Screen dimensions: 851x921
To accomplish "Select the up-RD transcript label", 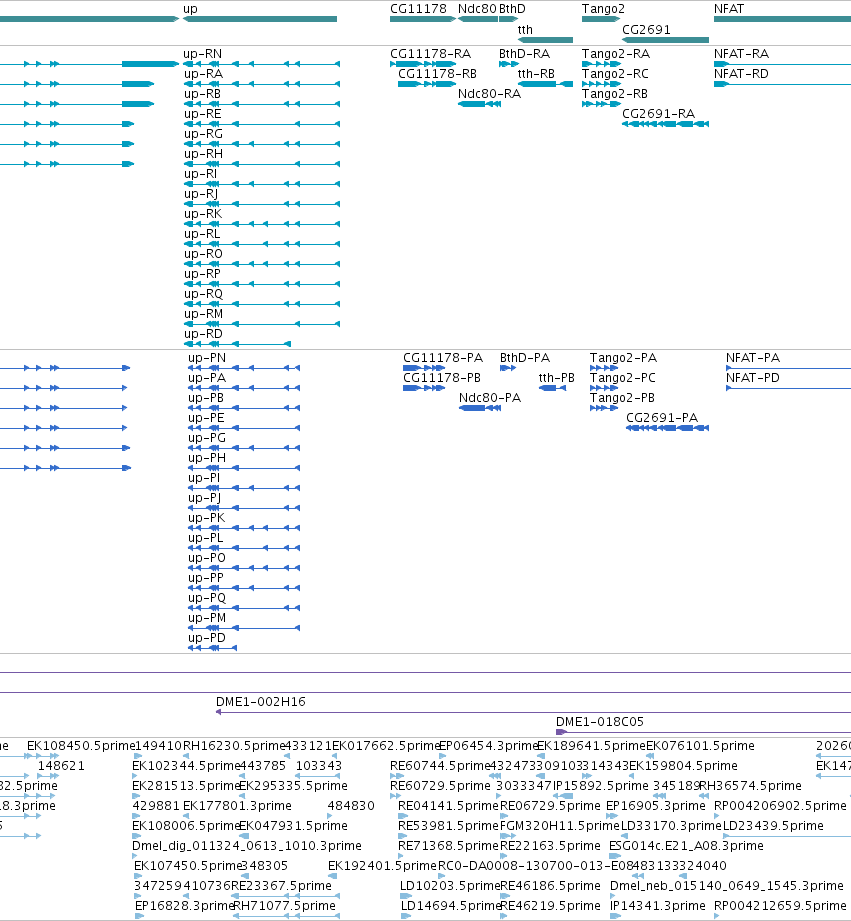I will tap(203, 334).
